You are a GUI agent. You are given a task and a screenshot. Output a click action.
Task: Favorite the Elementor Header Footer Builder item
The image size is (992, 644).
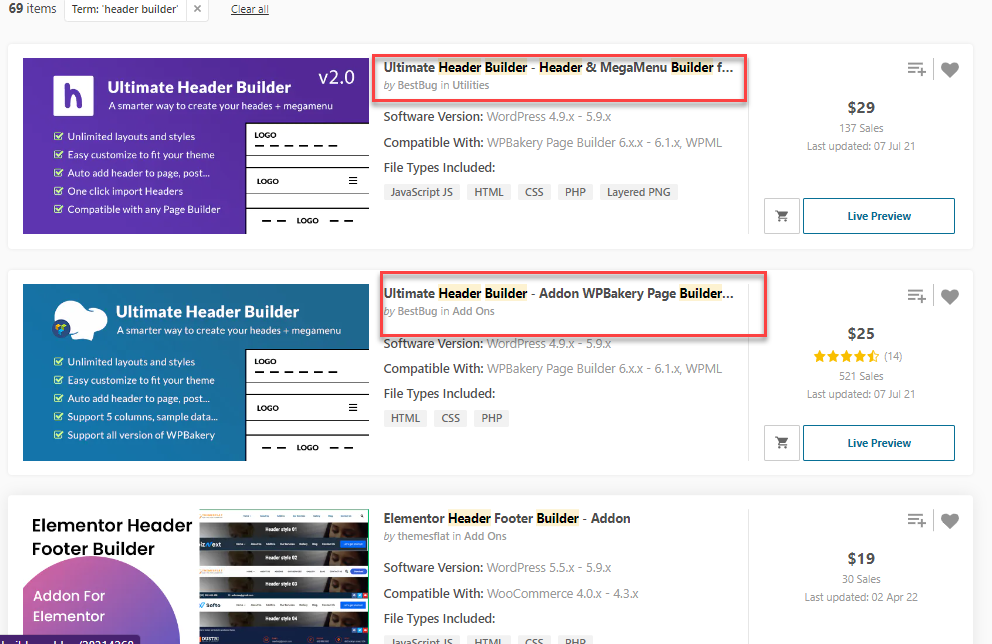[x=950, y=520]
